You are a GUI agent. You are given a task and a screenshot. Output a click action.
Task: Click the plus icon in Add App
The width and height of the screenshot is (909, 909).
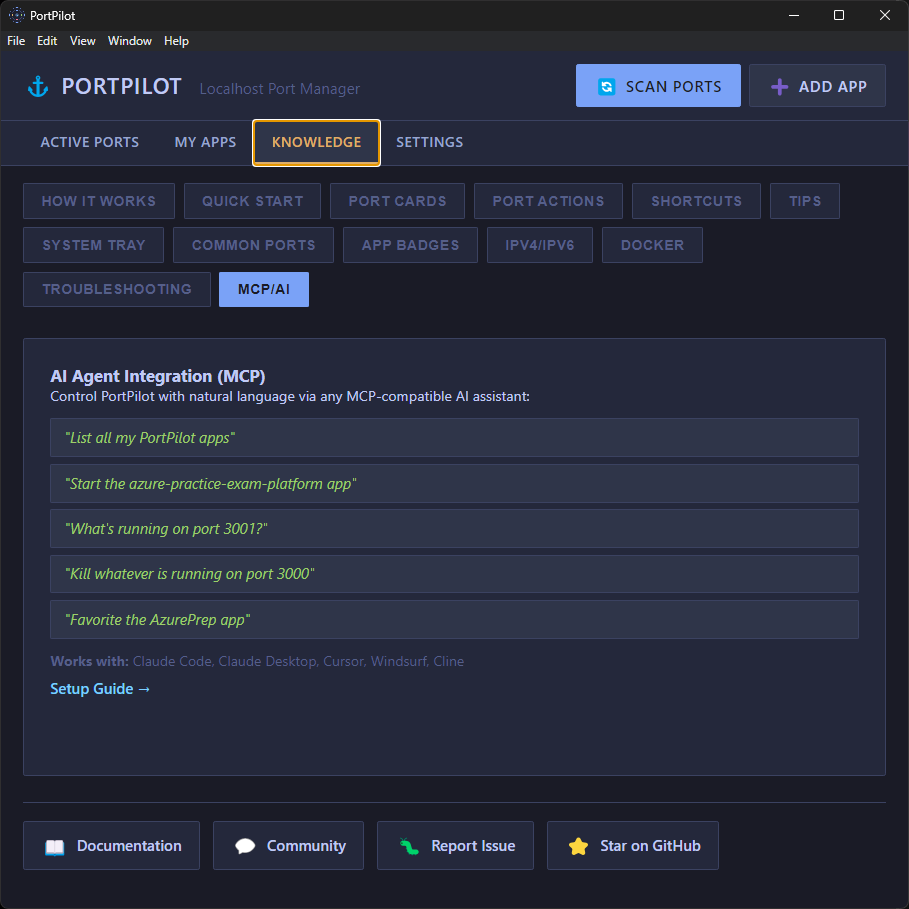pyautogui.click(x=779, y=87)
